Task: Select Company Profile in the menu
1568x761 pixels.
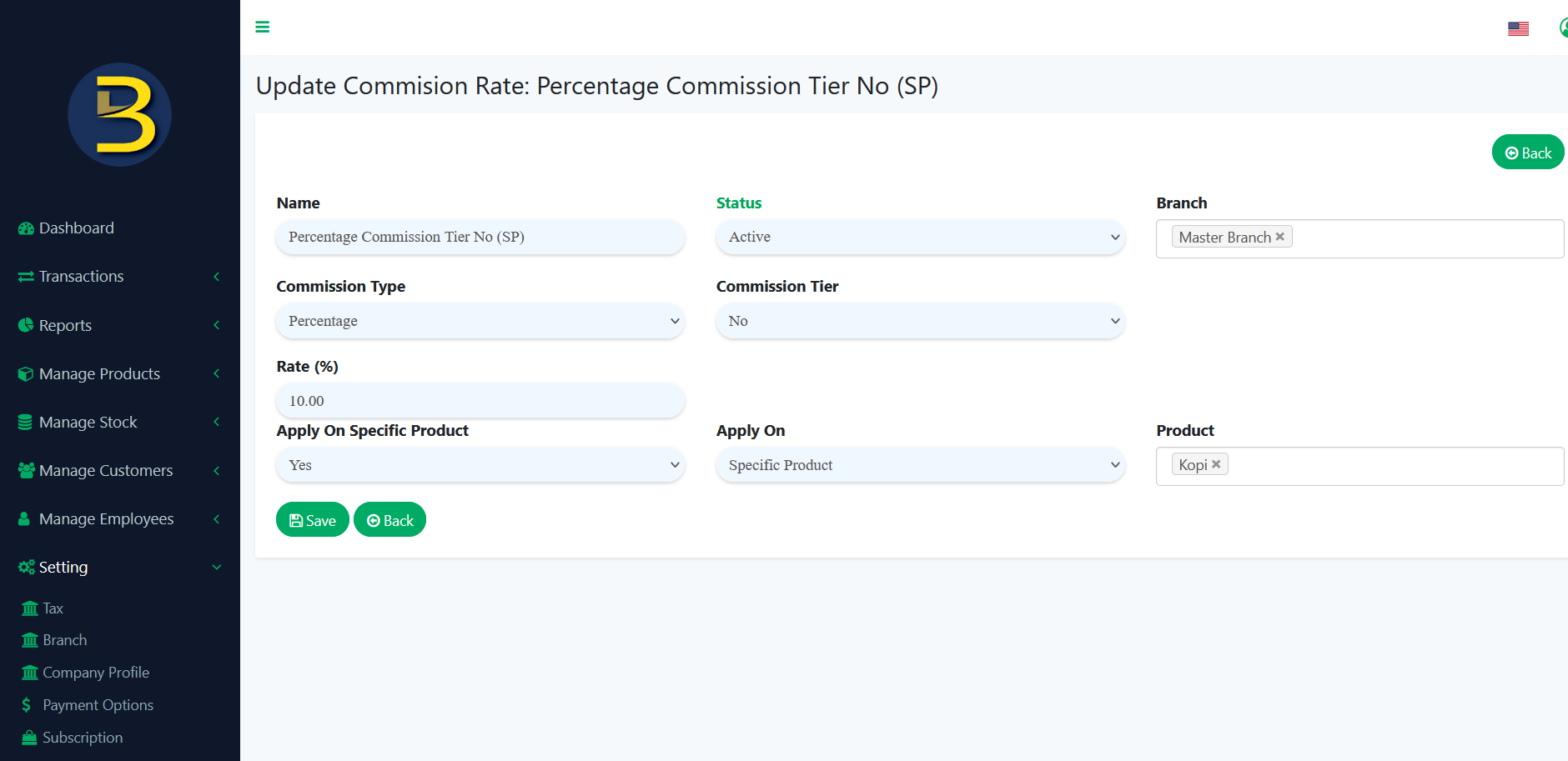Action: pyautogui.click(x=96, y=672)
